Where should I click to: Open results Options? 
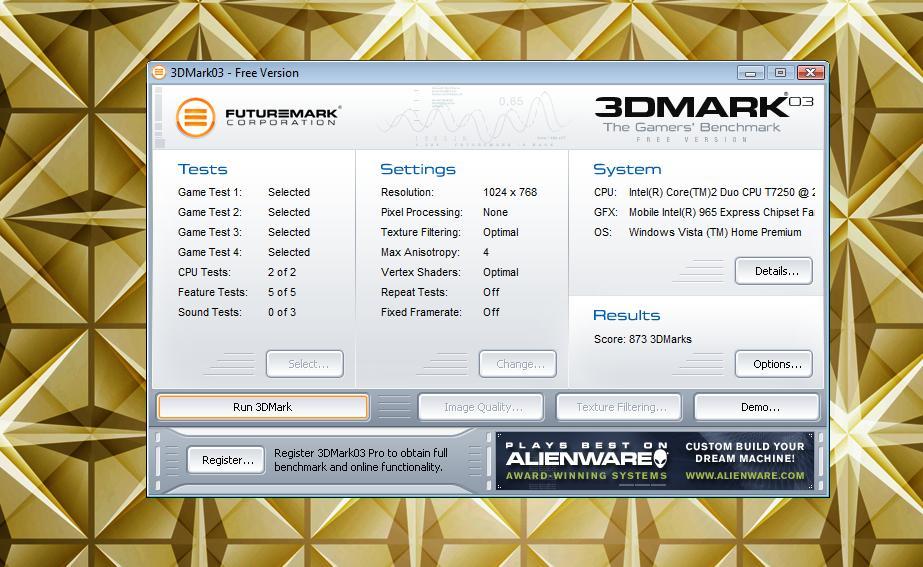773,364
